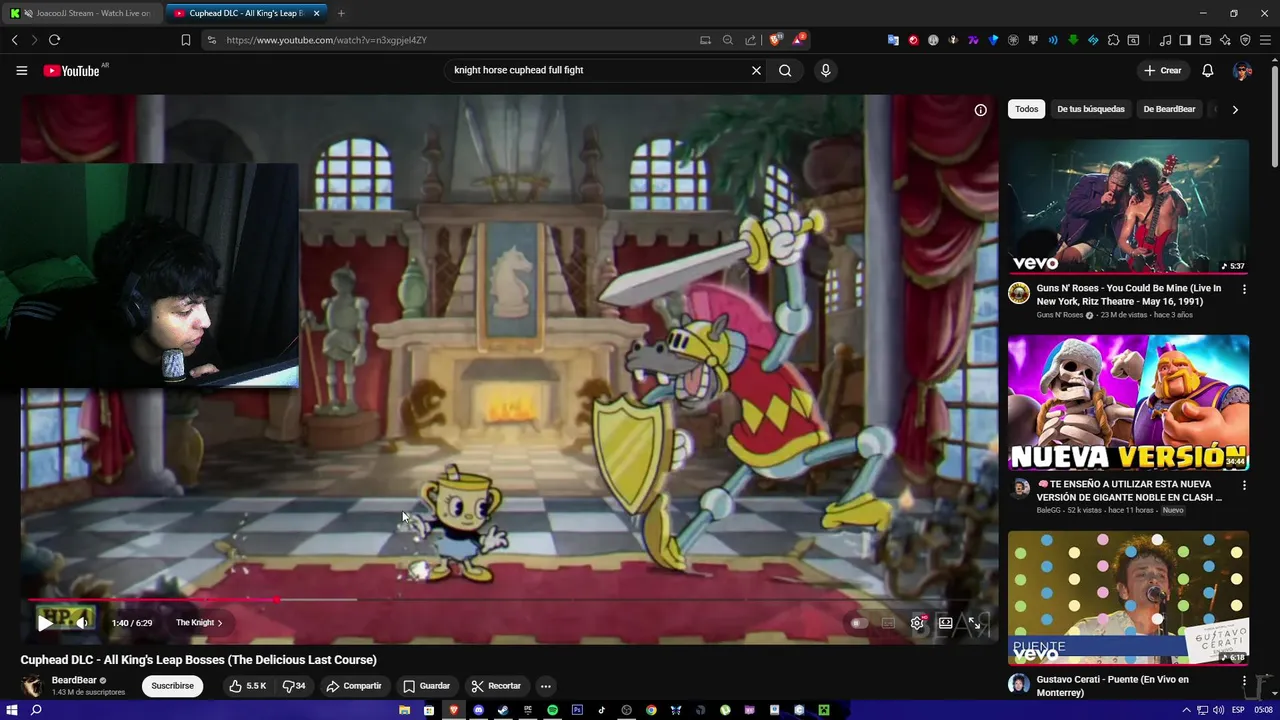Show video info card icon
The image size is (1280, 720).
(x=980, y=110)
